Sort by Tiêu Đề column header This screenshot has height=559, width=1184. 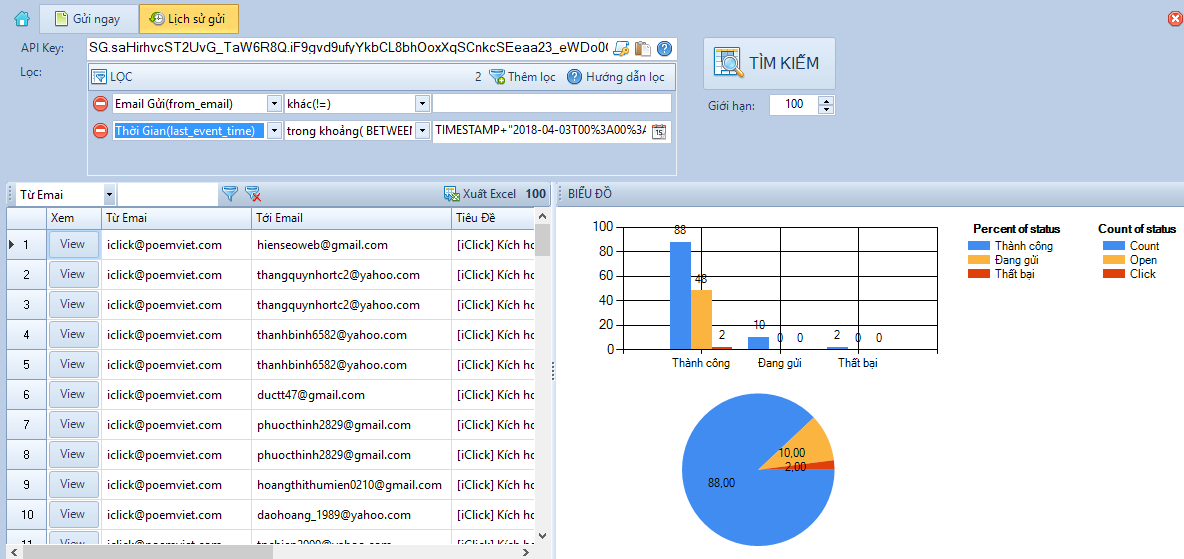(493, 218)
